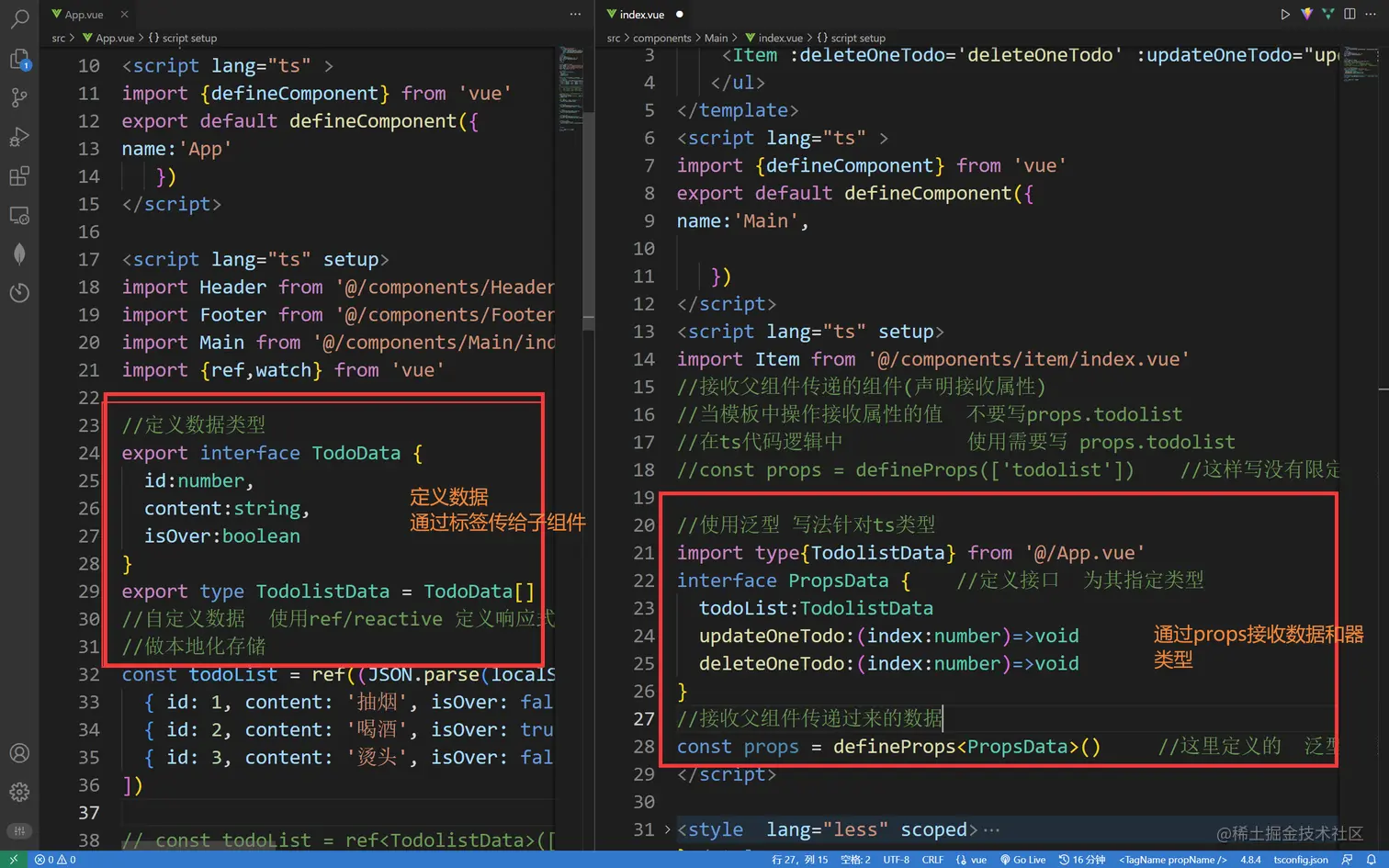The height and width of the screenshot is (868, 1389).
Task: Open the Source Control view
Action: tap(19, 97)
